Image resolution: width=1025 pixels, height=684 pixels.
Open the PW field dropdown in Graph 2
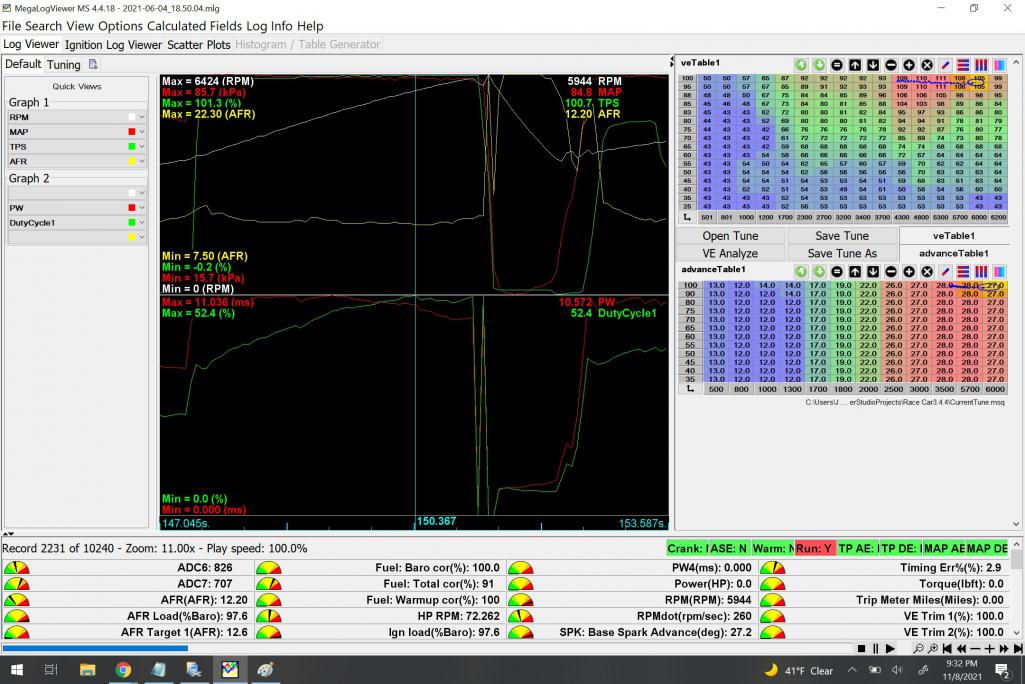pyautogui.click(x=142, y=208)
